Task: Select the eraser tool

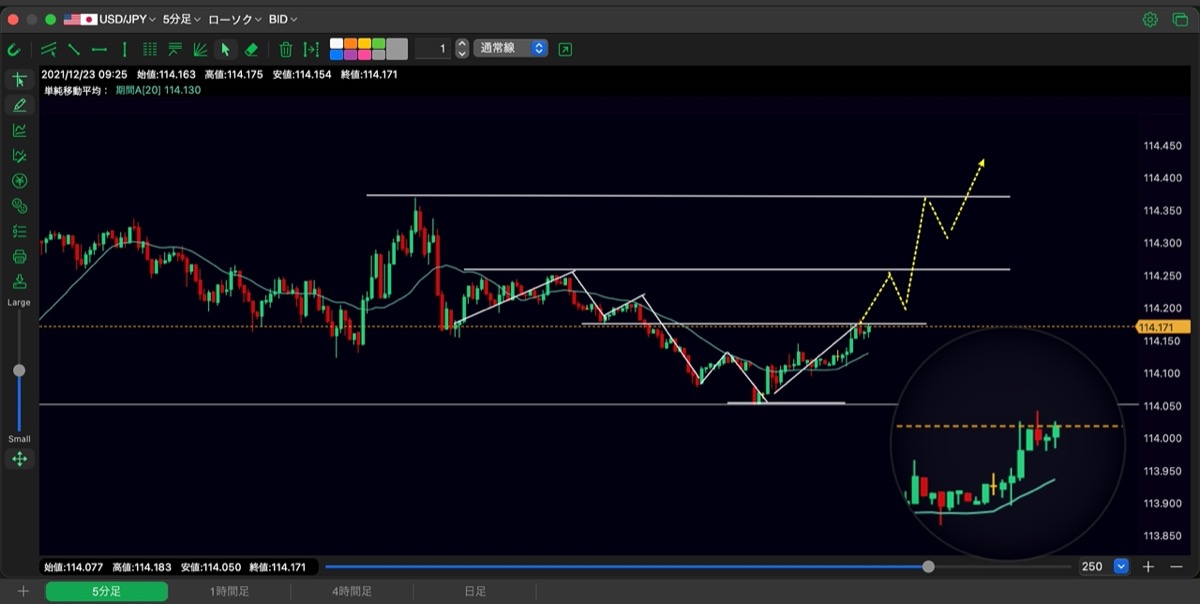Action: [251, 49]
